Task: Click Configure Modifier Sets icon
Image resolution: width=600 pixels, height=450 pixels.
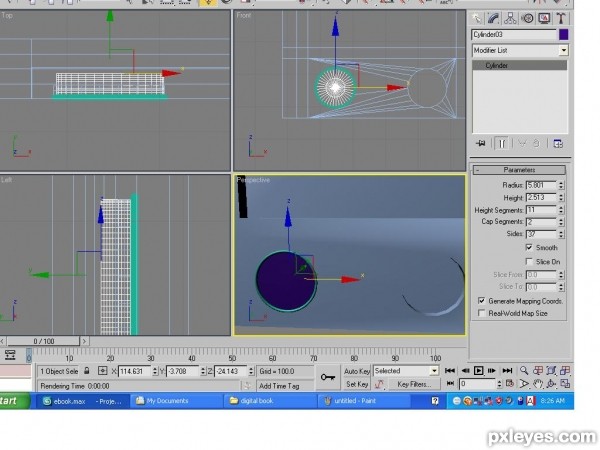Action: (x=558, y=143)
